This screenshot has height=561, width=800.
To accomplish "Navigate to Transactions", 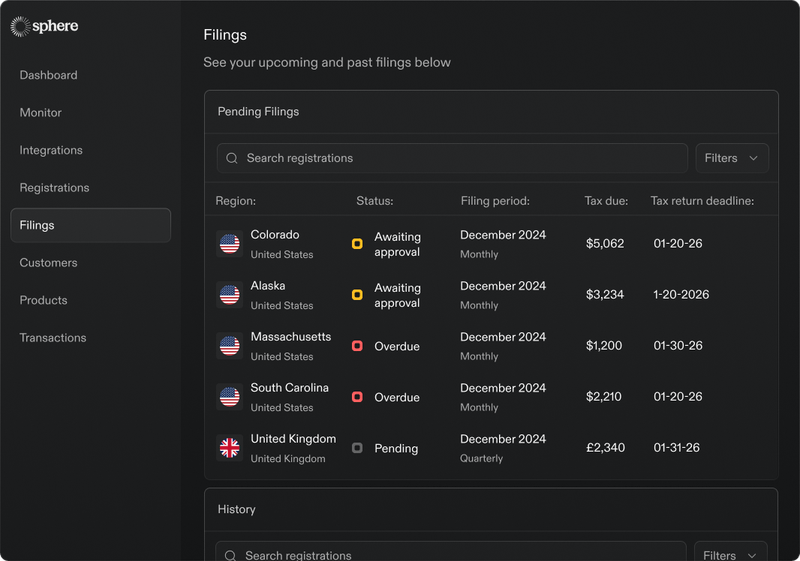I will (53, 338).
